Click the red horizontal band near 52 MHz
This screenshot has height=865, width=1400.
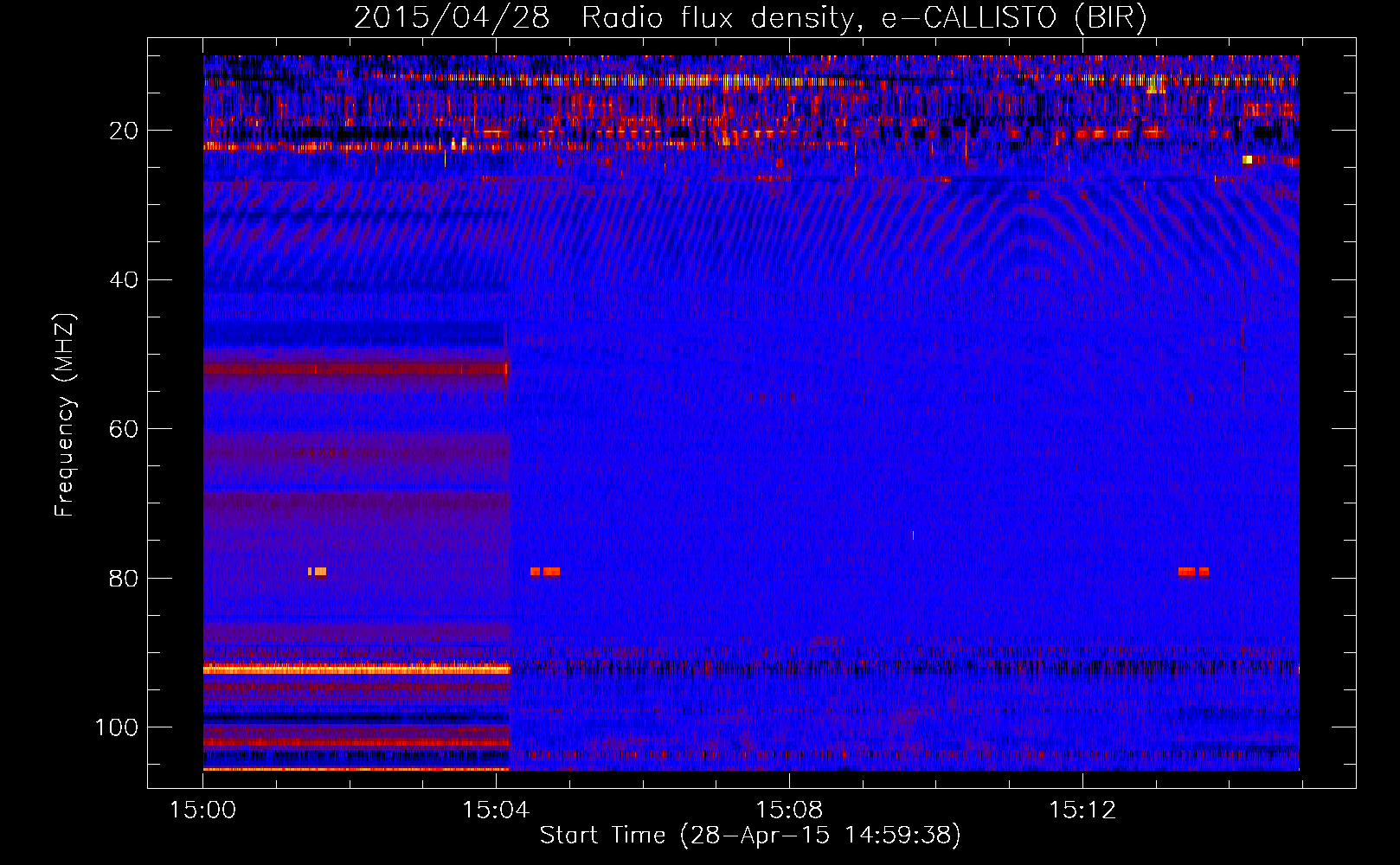coord(356,369)
